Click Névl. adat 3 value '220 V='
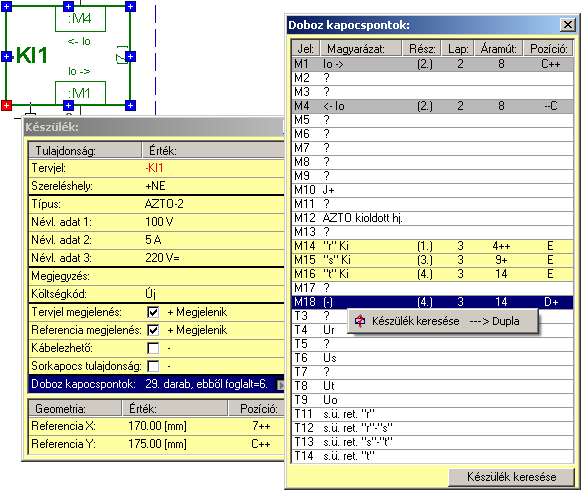The height and width of the screenshot is (490, 581). pos(162,258)
